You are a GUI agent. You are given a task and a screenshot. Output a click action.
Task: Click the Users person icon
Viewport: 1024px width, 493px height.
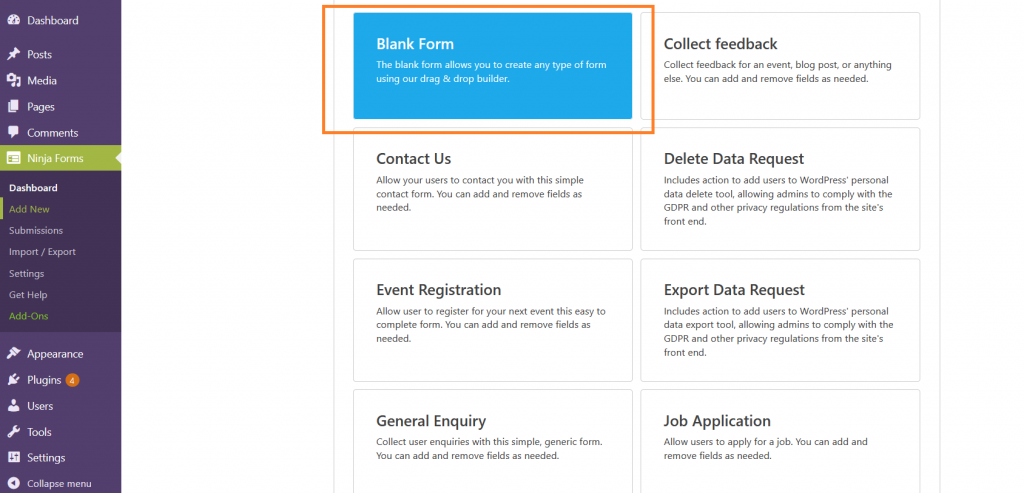[x=13, y=406]
